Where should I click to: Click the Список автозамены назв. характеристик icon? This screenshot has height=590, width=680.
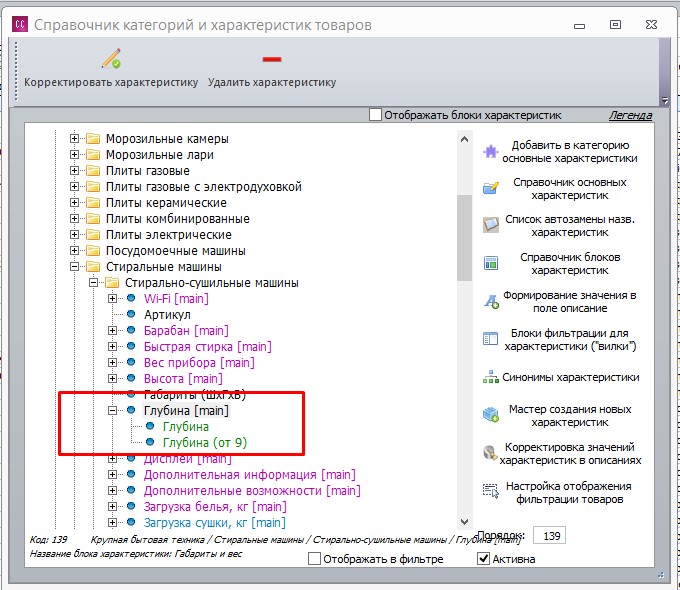click(490, 225)
